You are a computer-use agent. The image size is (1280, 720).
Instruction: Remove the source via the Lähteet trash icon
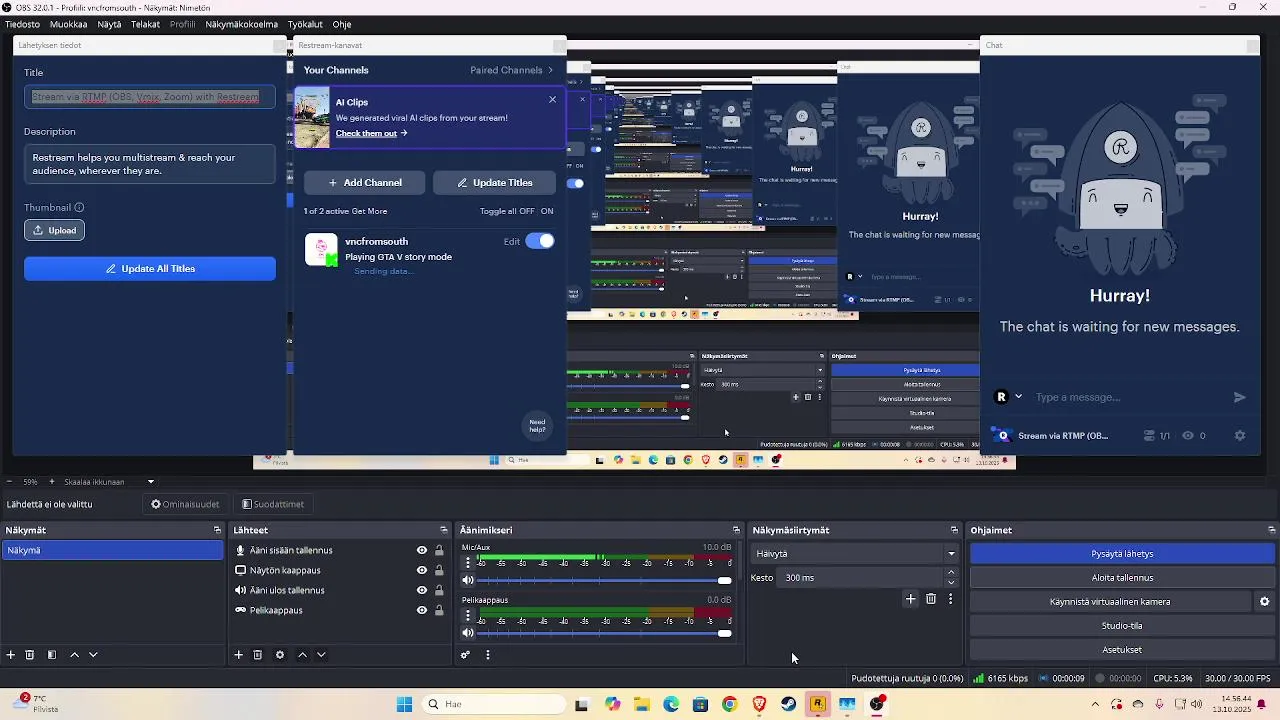tap(257, 655)
